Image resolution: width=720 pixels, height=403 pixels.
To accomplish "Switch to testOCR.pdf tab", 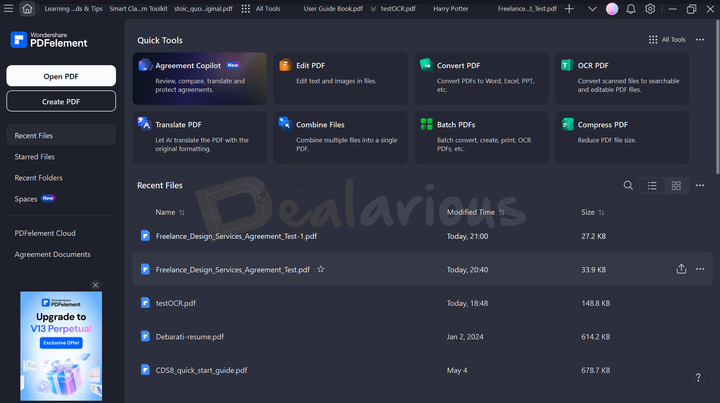I will [398, 9].
